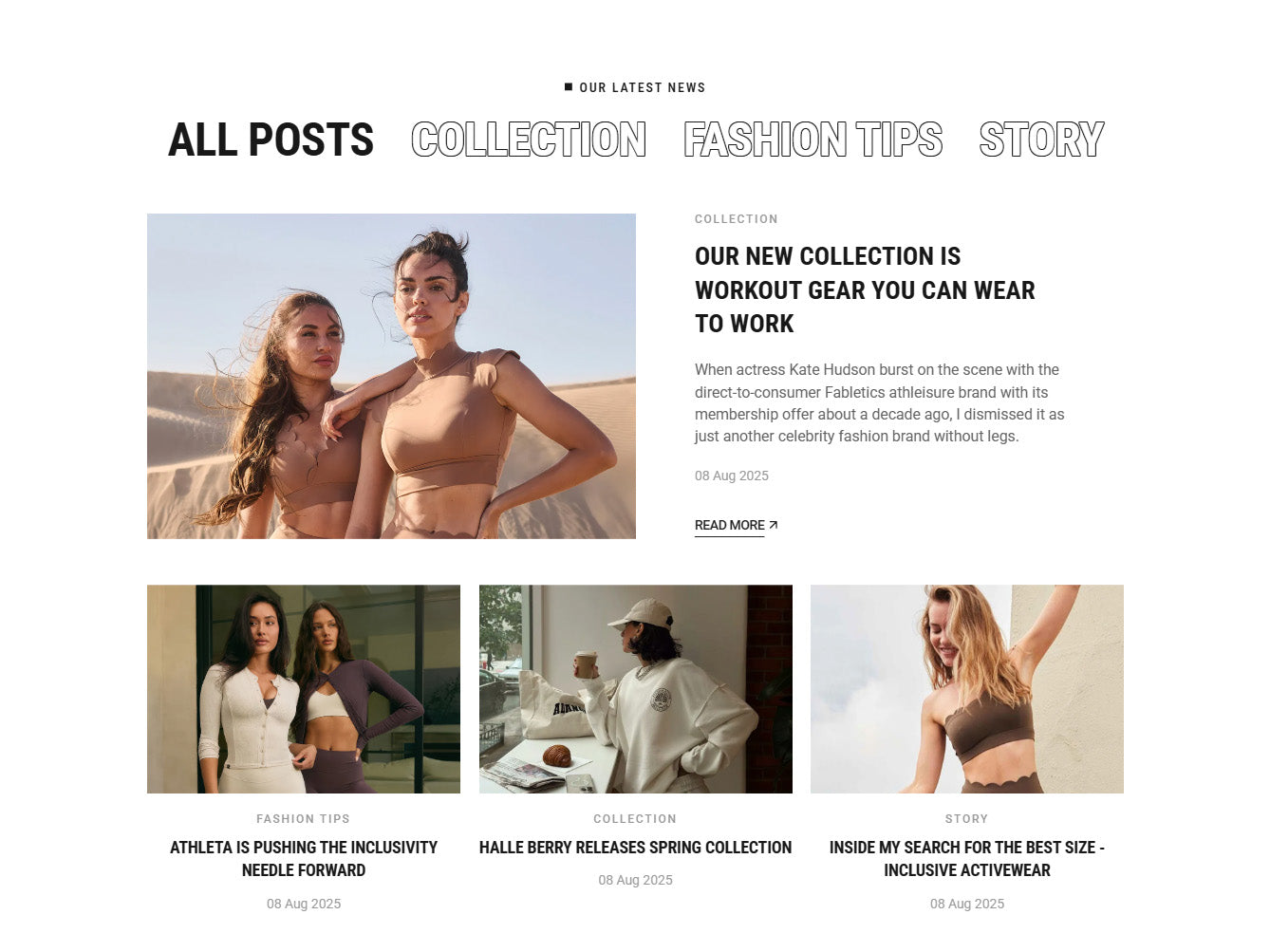This screenshot has width=1270, height=952.
Task: Click the 08 Aug 2025 date on featured post
Action: [x=732, y=476]
